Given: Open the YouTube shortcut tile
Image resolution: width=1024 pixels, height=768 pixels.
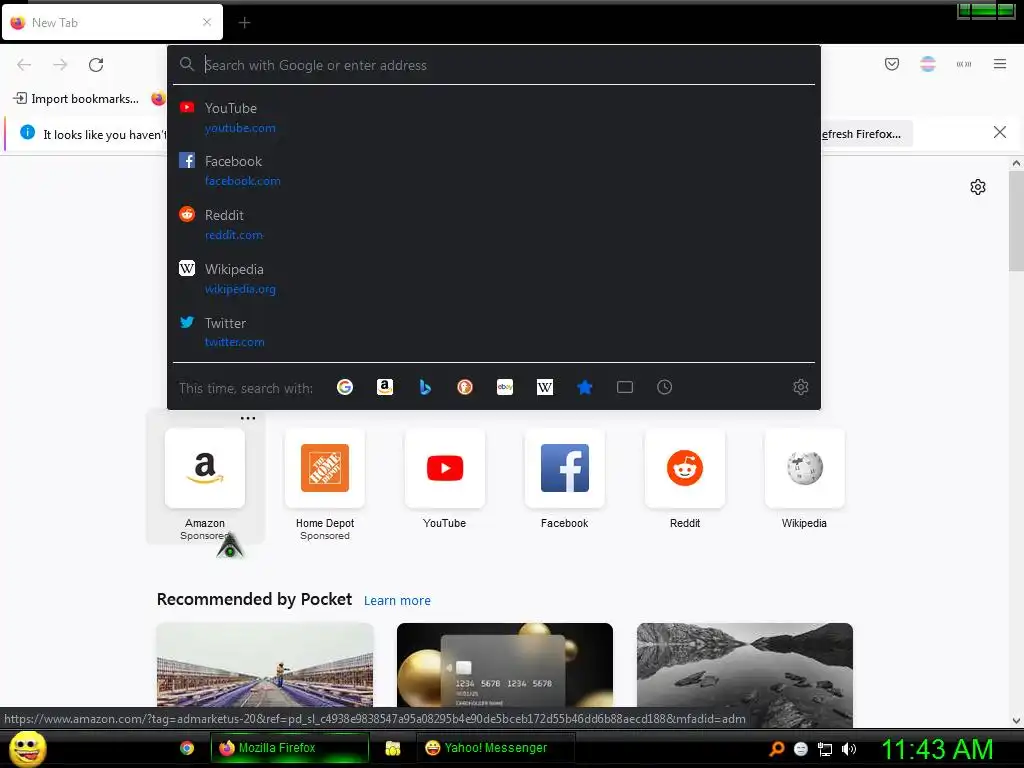Looking at the screenshot, I should 445,468.
